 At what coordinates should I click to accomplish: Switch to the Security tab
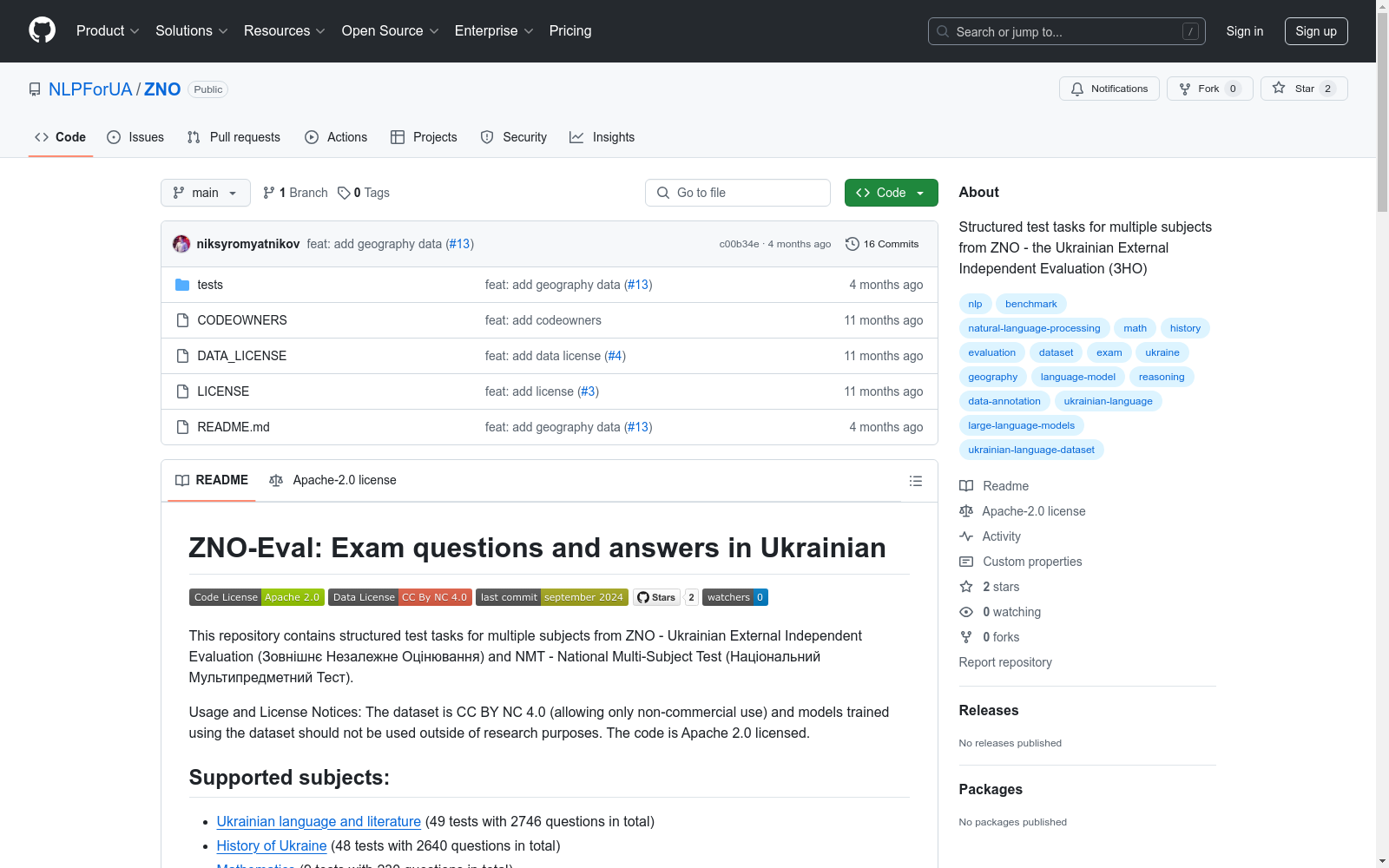[514, 137]
